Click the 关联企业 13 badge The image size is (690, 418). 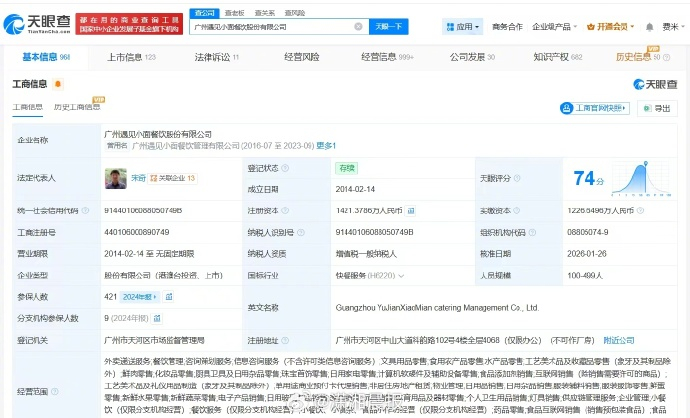pyautogui.click(x=172, y=178)
